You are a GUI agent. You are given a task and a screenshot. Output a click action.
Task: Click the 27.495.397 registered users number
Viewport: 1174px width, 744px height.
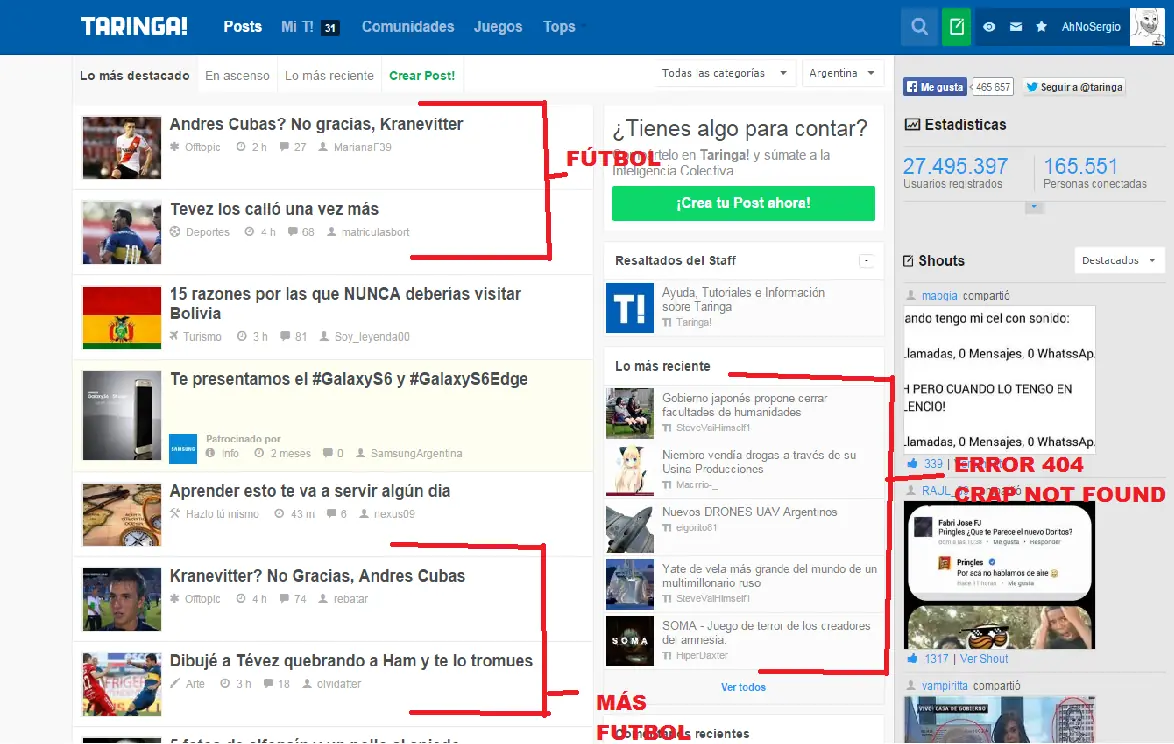[955, 165]
